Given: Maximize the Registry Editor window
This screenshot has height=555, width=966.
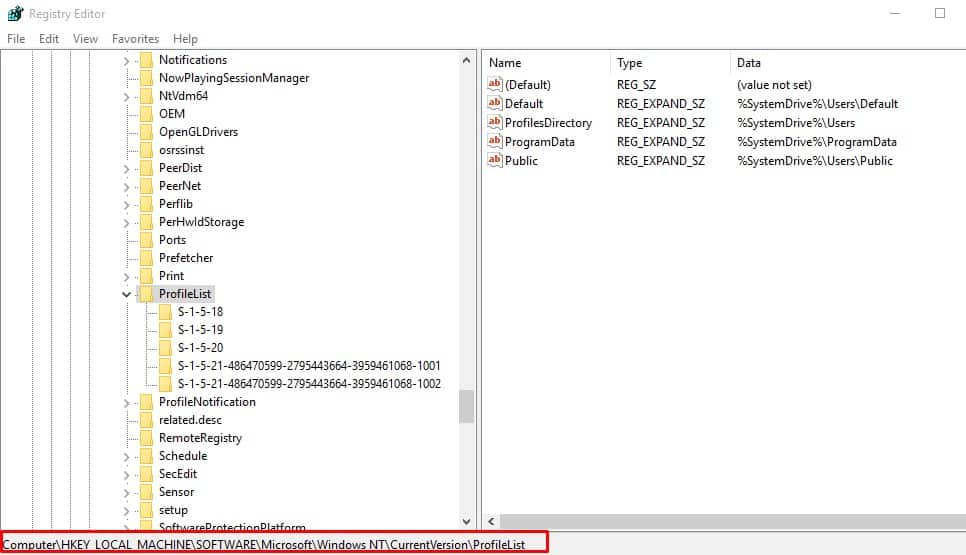Looking at the screenshot, I should pos(940,14).
